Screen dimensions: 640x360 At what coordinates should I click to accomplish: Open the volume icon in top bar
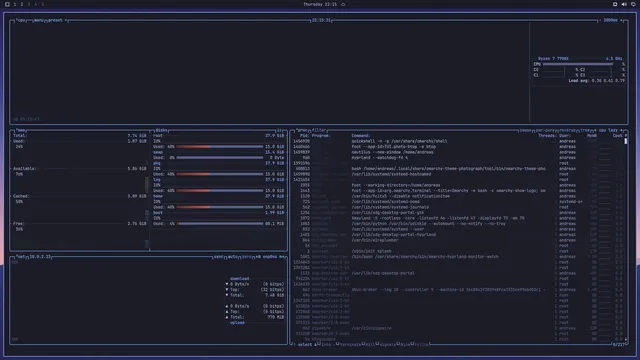pos(624,4)
